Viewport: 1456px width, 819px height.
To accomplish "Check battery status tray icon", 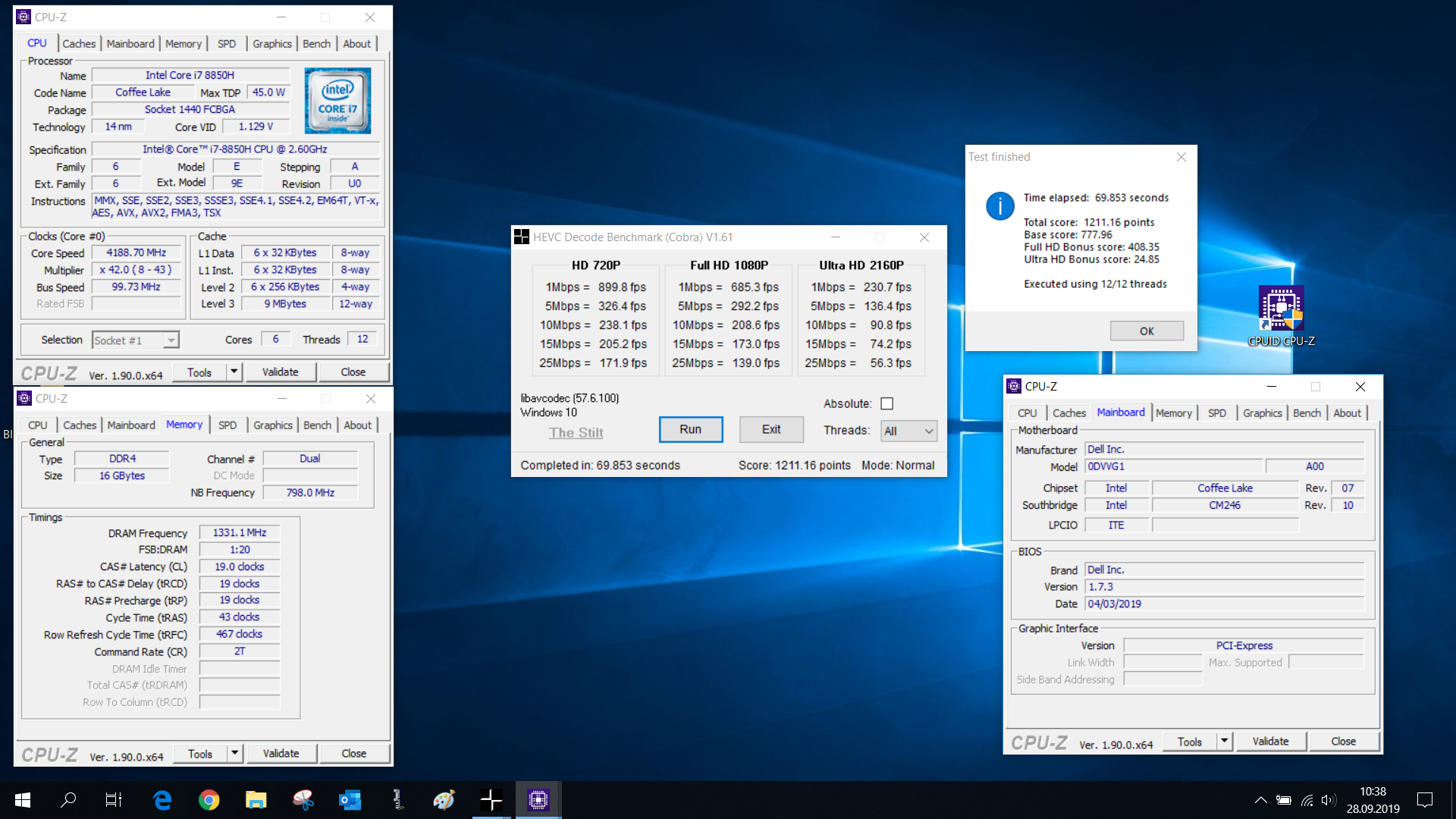I will (1283, 800).
